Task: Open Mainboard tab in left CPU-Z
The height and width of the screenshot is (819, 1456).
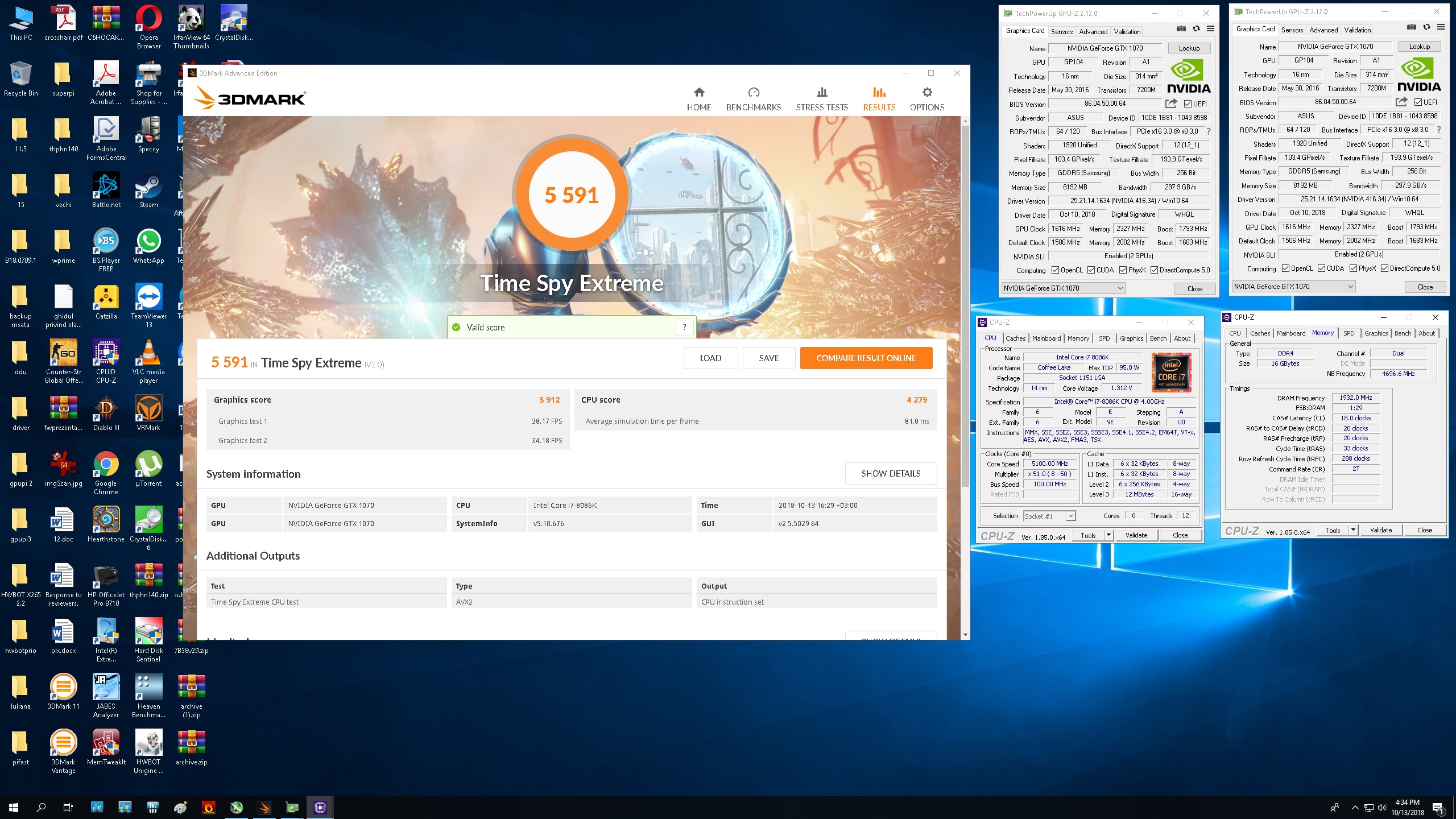Action: (1046, 338)
